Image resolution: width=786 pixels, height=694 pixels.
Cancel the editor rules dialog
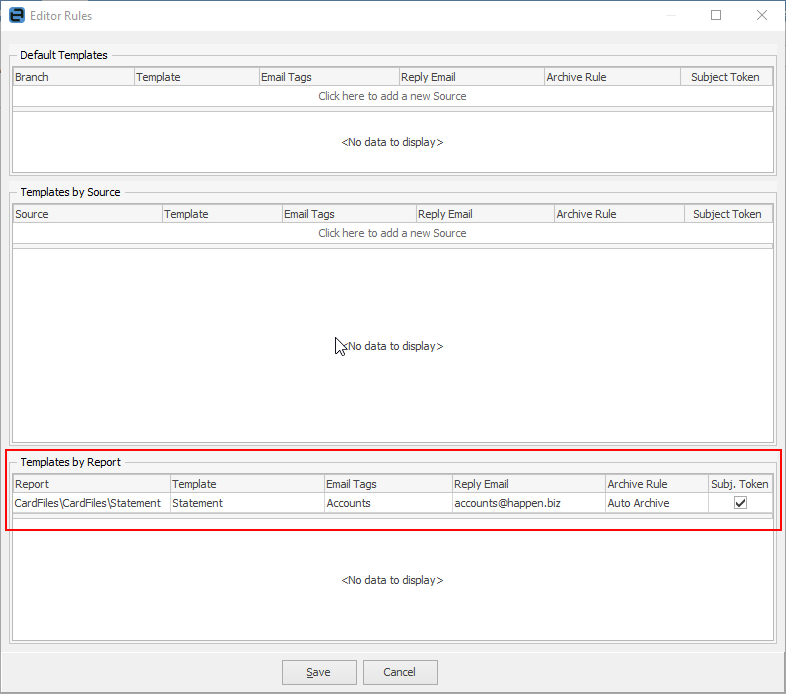point(400,672)
